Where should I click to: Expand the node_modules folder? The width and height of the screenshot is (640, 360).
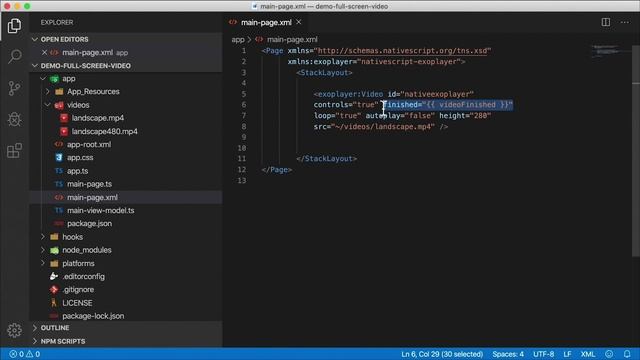43,250
